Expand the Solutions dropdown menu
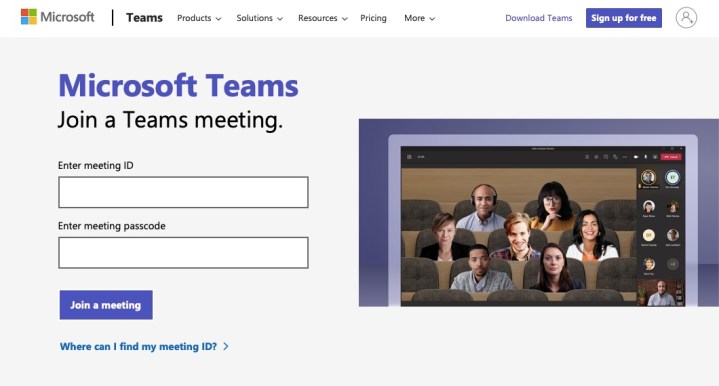The image size is (719, 386). click(260, 18)
